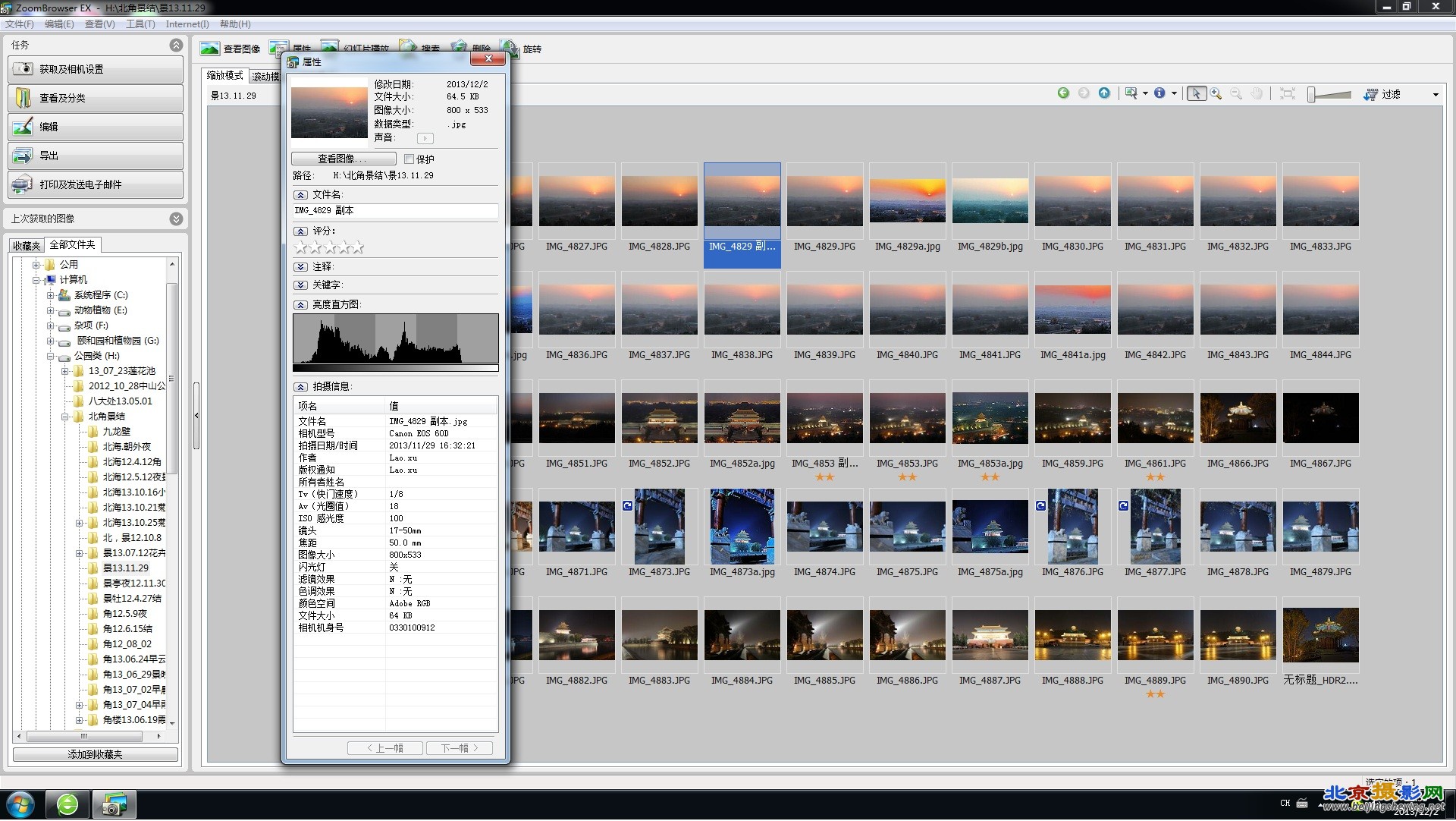Click the blue information icon
The width and height of the screenshot is (1456, 821).
coord(1159,93)
